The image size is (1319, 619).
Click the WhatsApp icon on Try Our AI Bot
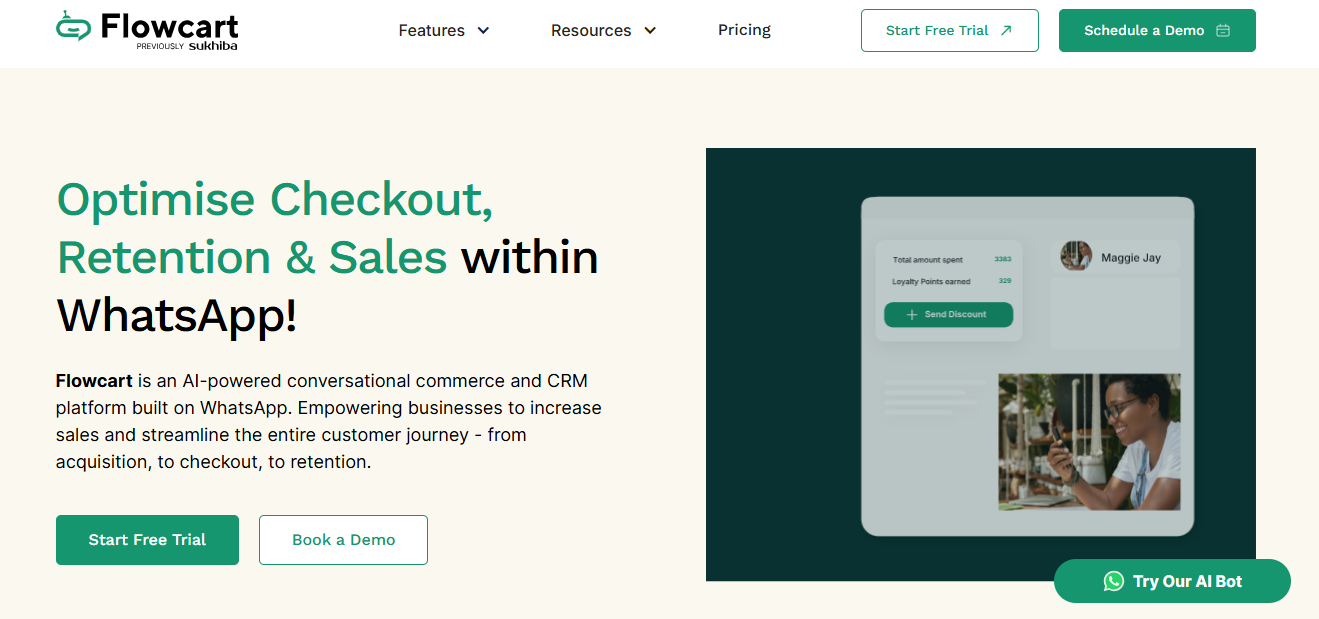1113,580
